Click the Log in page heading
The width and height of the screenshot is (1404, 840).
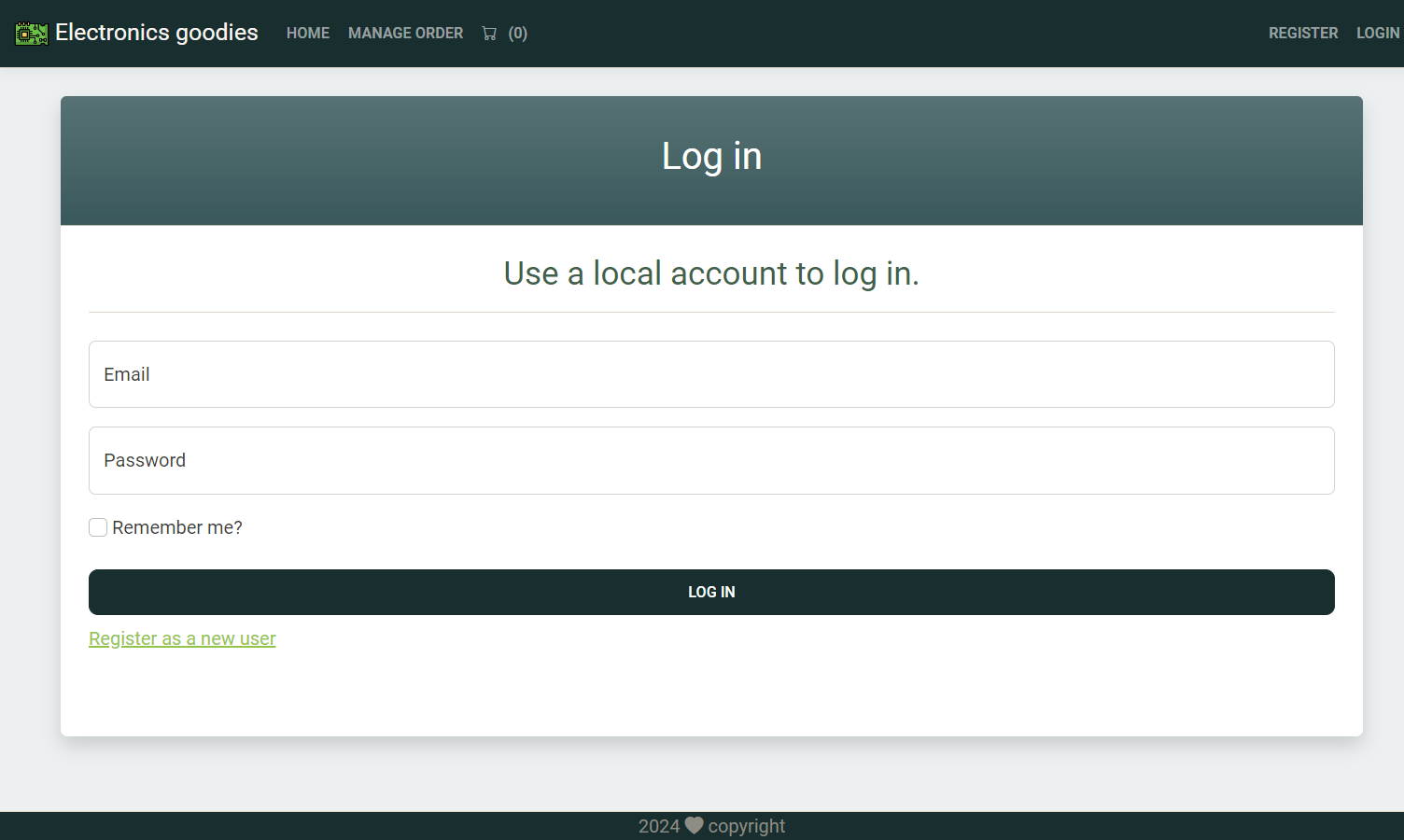(x=711, y=157)
